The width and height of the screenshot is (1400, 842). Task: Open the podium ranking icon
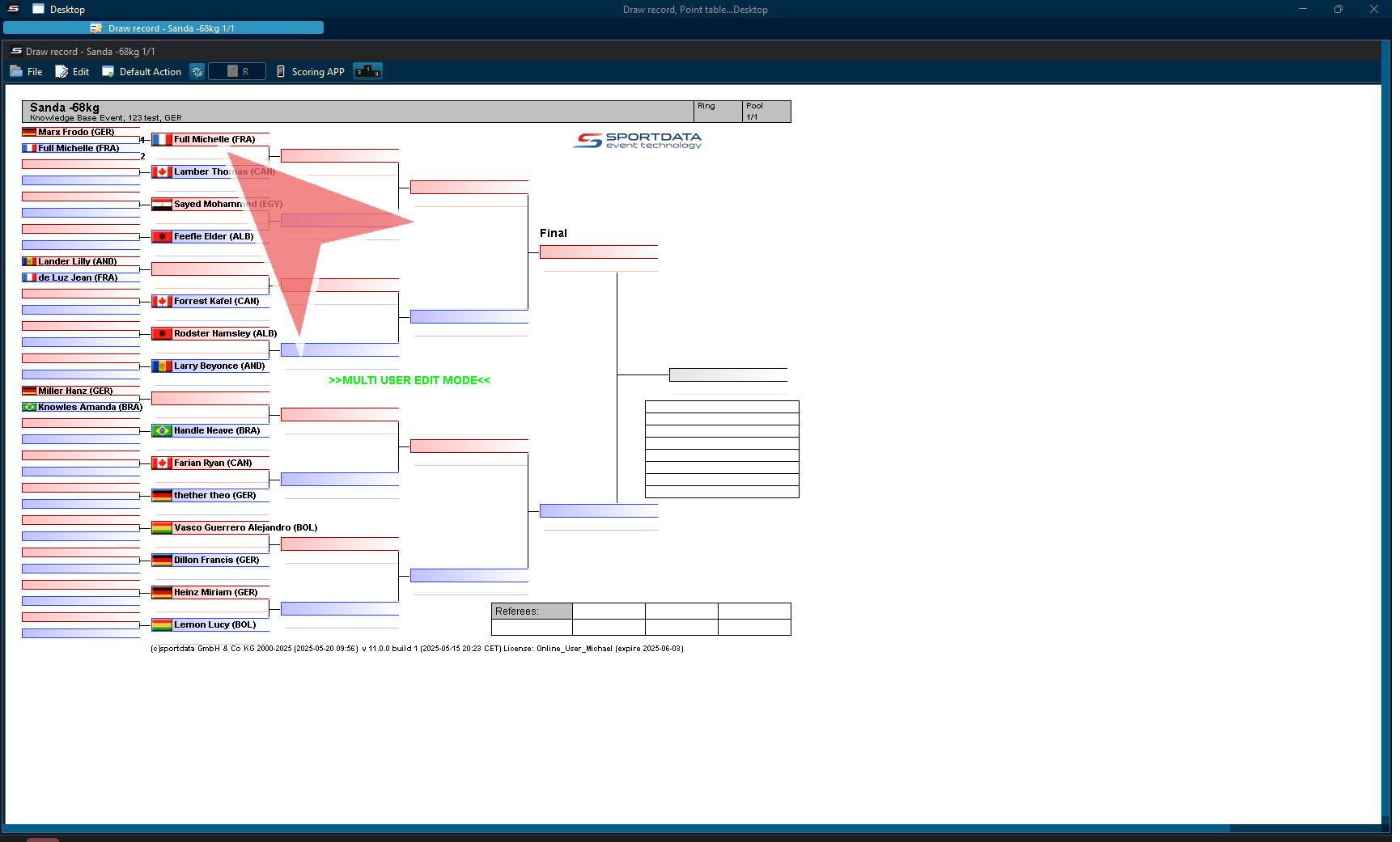pos(367,71)
